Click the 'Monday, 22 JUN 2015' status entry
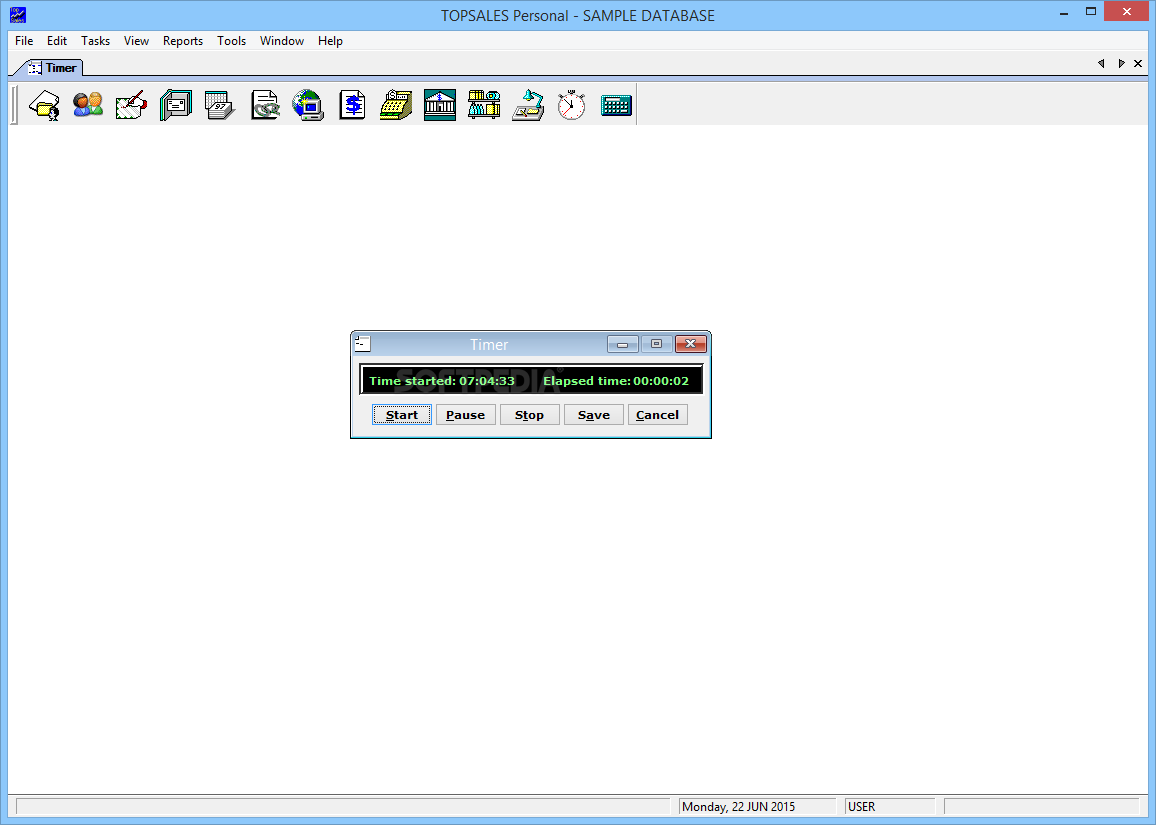The height and width of the screenshot is (825, 1156). coord(757,807)
